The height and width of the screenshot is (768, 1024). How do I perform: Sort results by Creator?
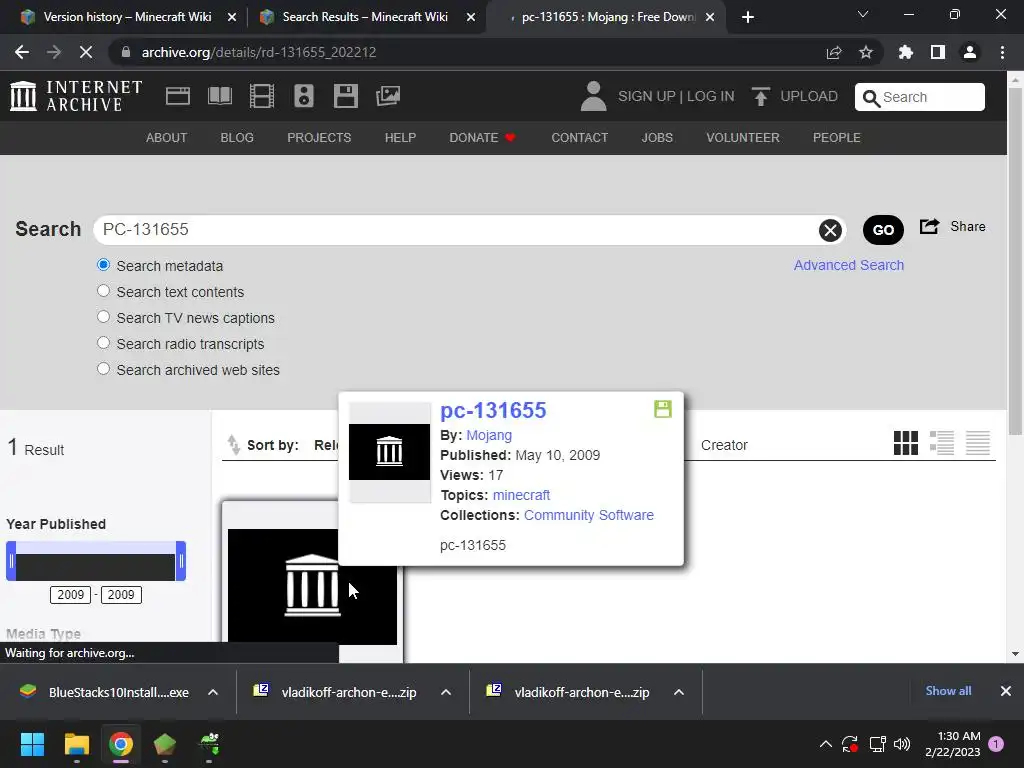[724, 445]
